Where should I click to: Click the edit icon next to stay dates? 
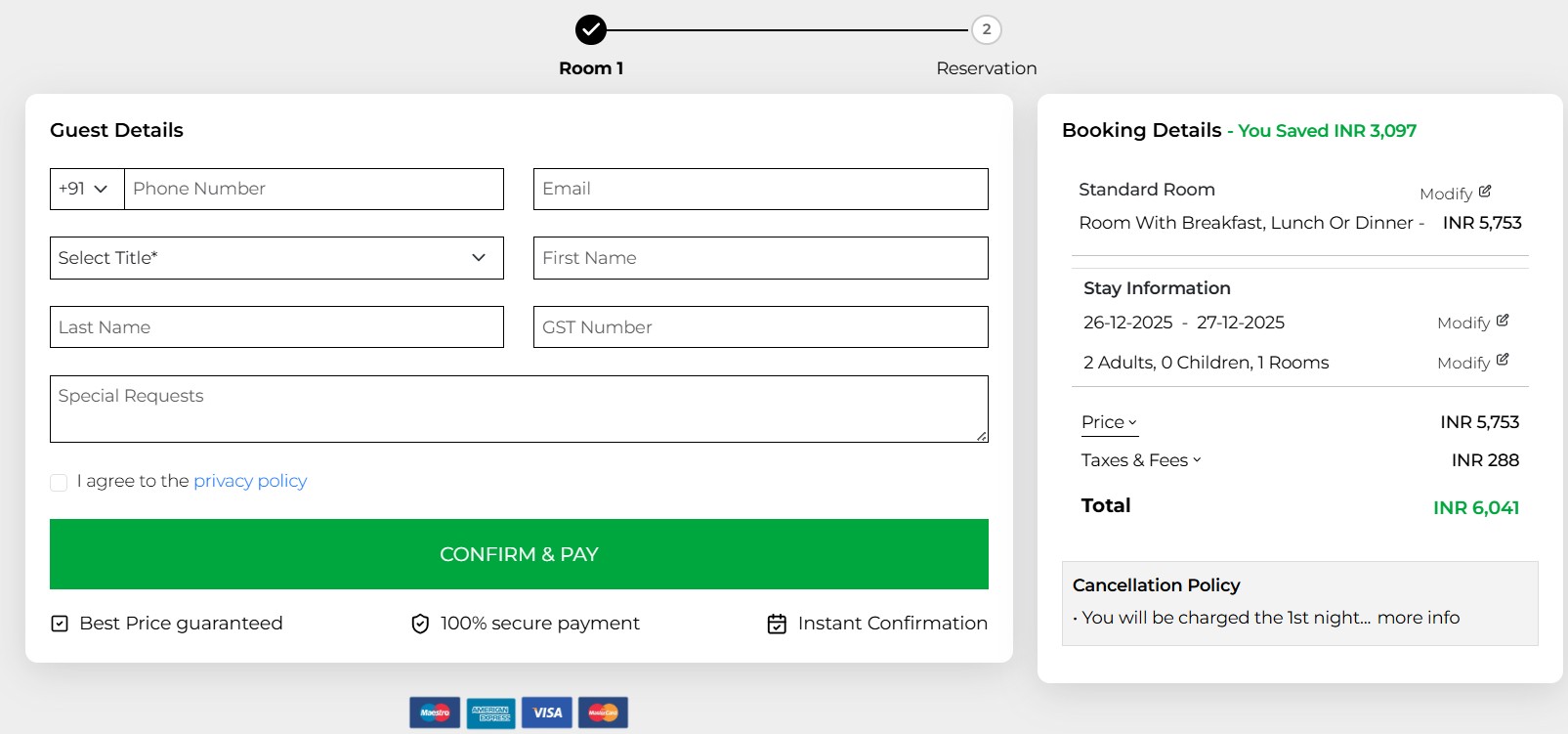click(1503, 321)
